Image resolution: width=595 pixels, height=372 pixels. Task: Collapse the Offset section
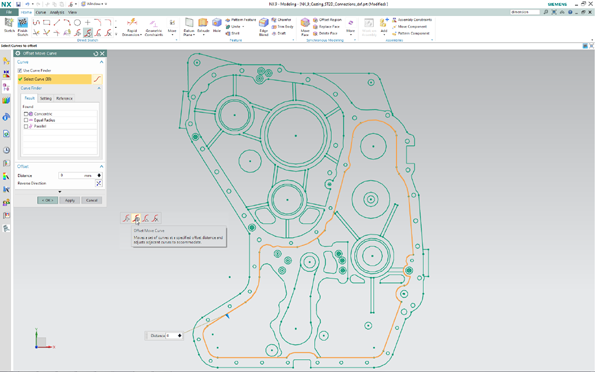tap(101, 166)
